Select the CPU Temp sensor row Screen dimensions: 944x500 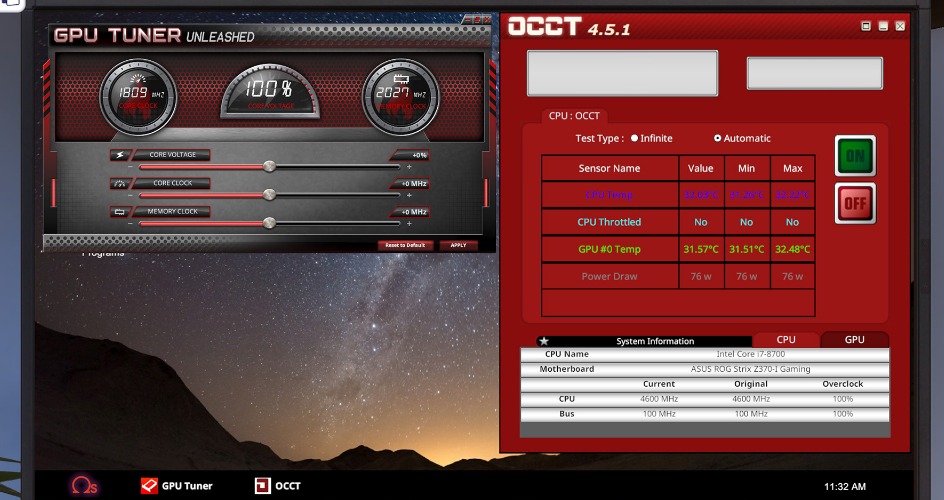pos(678,195)
